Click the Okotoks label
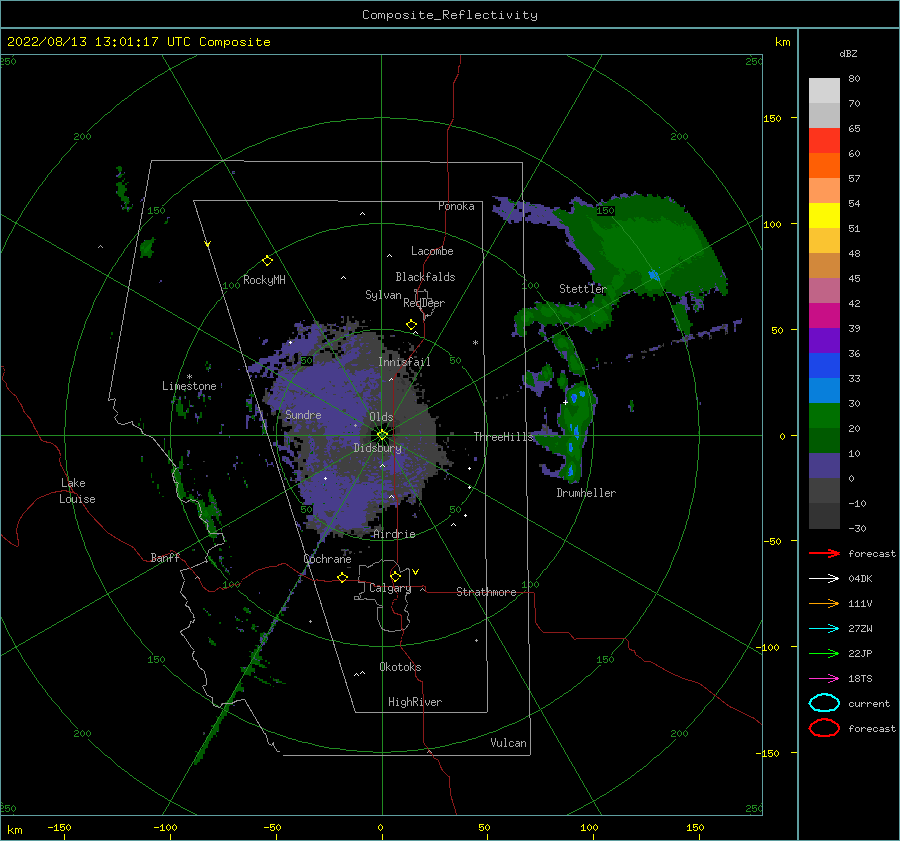This screenshot has height=841, width=900. pos(400,667)
